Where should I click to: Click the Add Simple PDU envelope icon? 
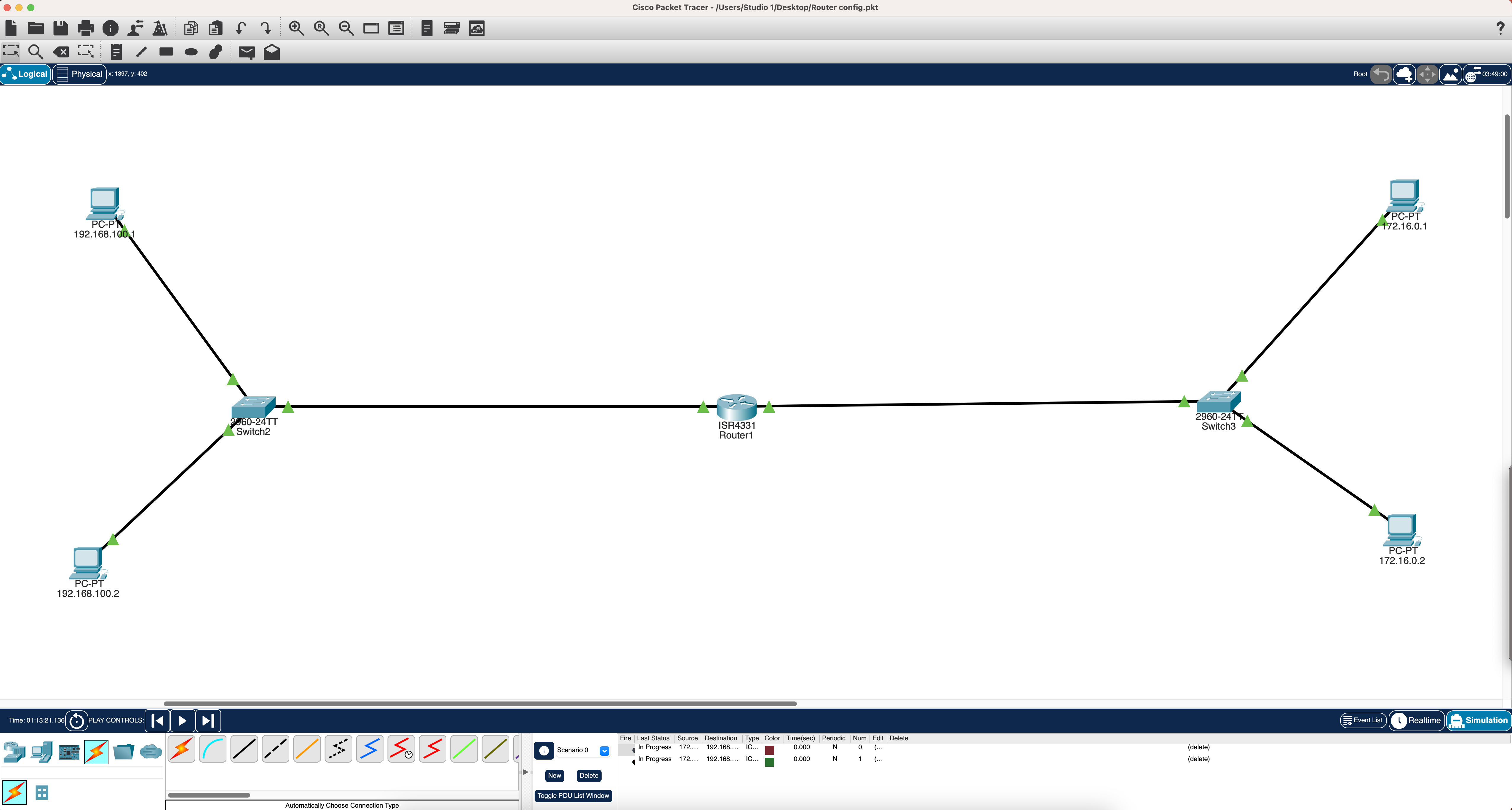247,52
